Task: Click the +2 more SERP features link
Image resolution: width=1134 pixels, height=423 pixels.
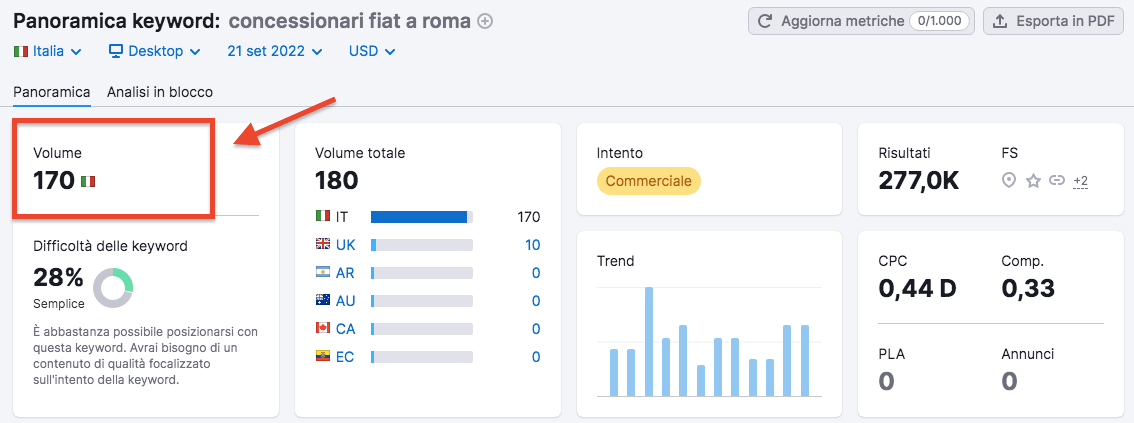Action: tap(1080, 181)
